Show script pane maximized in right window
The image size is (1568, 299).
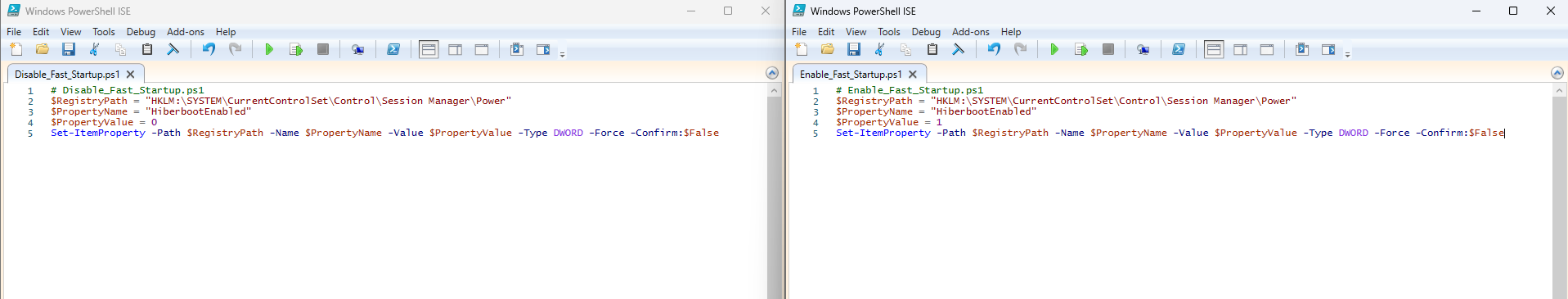(x=1267, y=50)
